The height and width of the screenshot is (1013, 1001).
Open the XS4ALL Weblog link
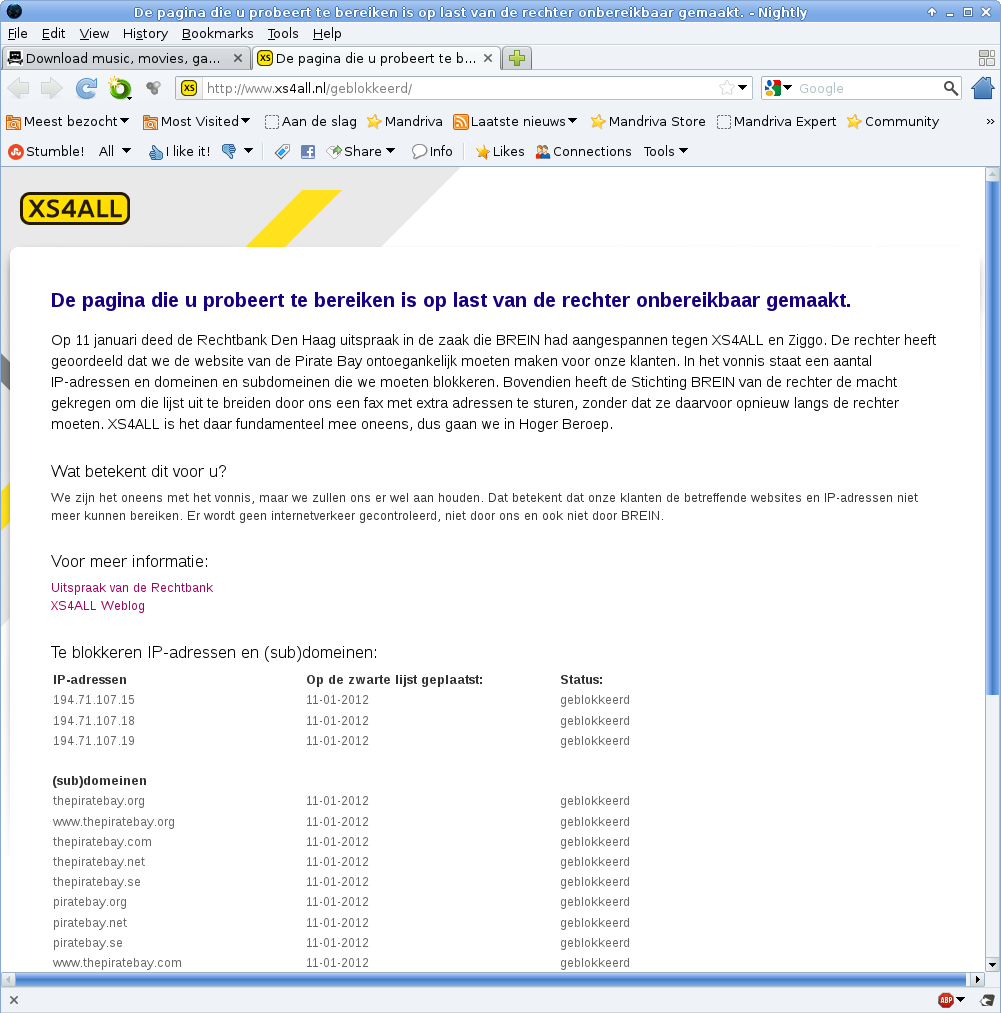click(98, 605)
